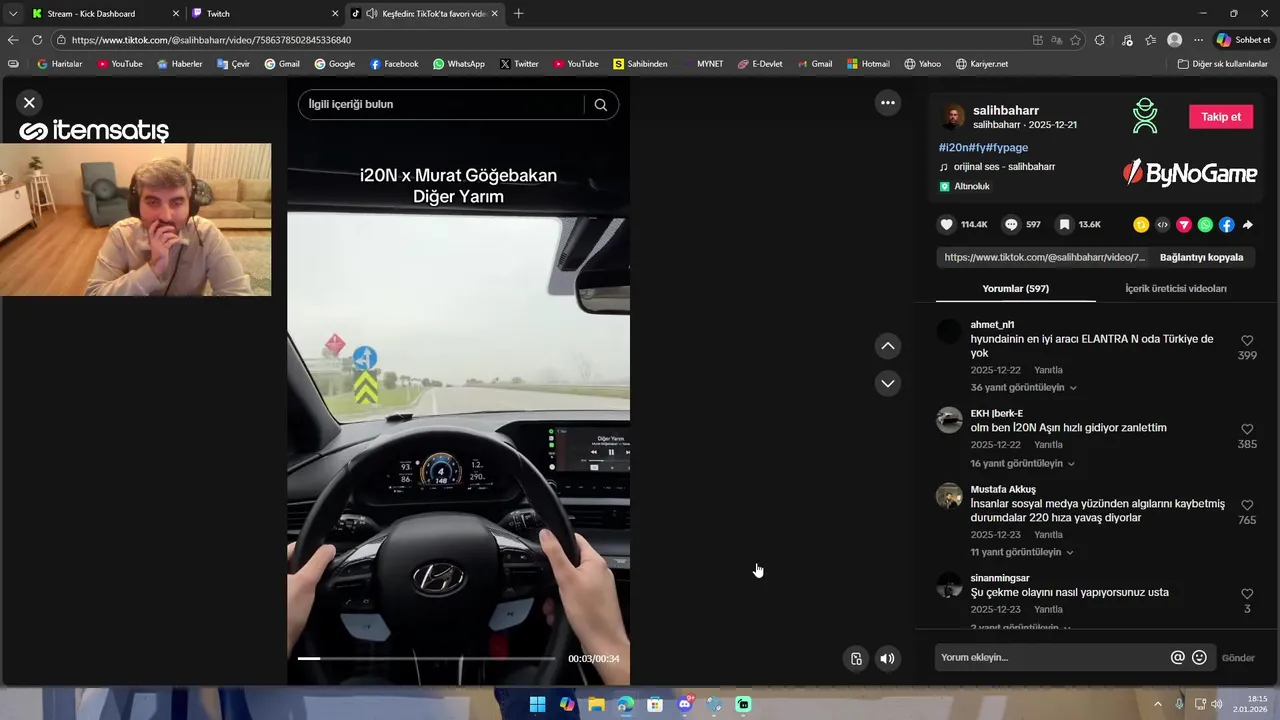Screen dimensions: 1280x720
Task: Click salihbaharr's profile avatar
Action: tap(953, 116)
